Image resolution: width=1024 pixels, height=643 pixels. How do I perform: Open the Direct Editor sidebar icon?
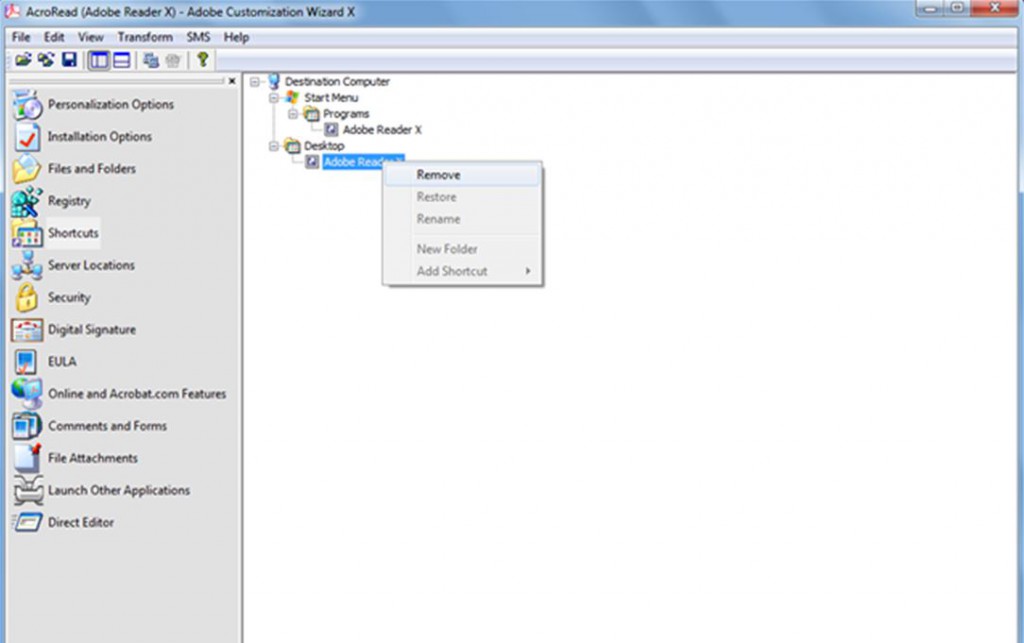coord(27,522)
